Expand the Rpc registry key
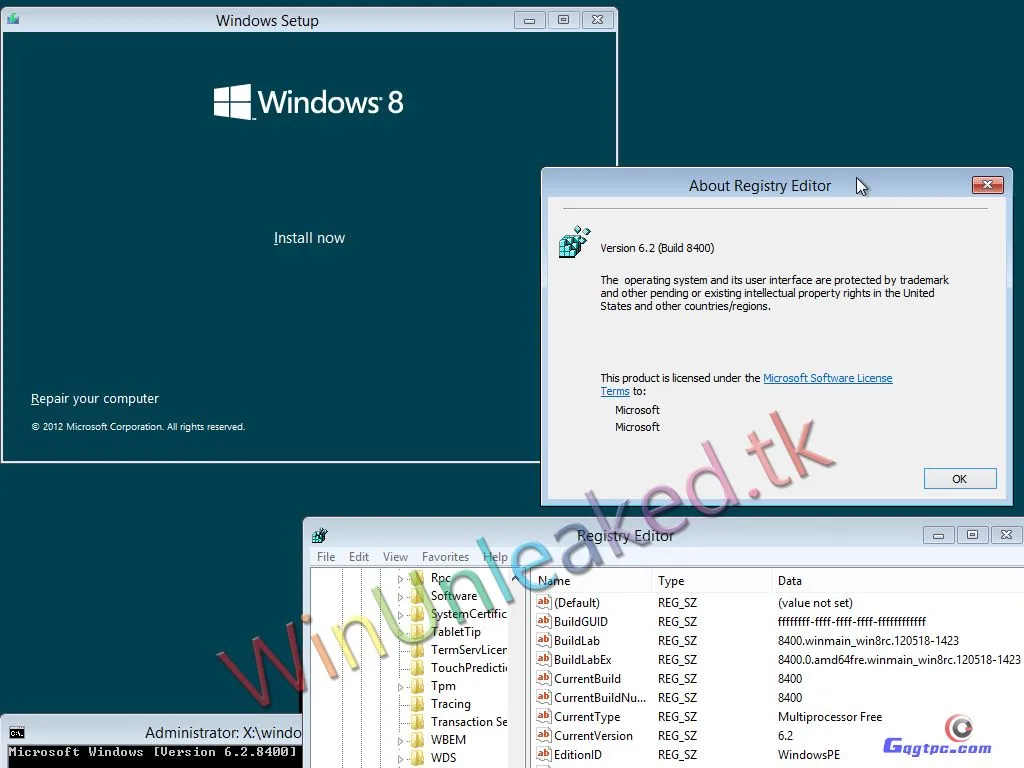This screenshot has width=1024, height=768. [401, 579]
